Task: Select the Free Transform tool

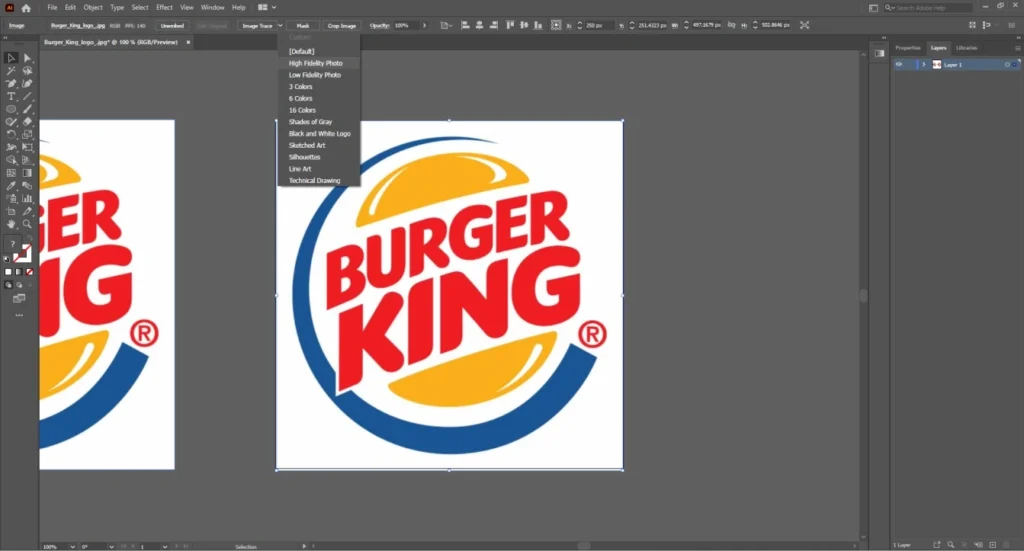Action: 27,147
